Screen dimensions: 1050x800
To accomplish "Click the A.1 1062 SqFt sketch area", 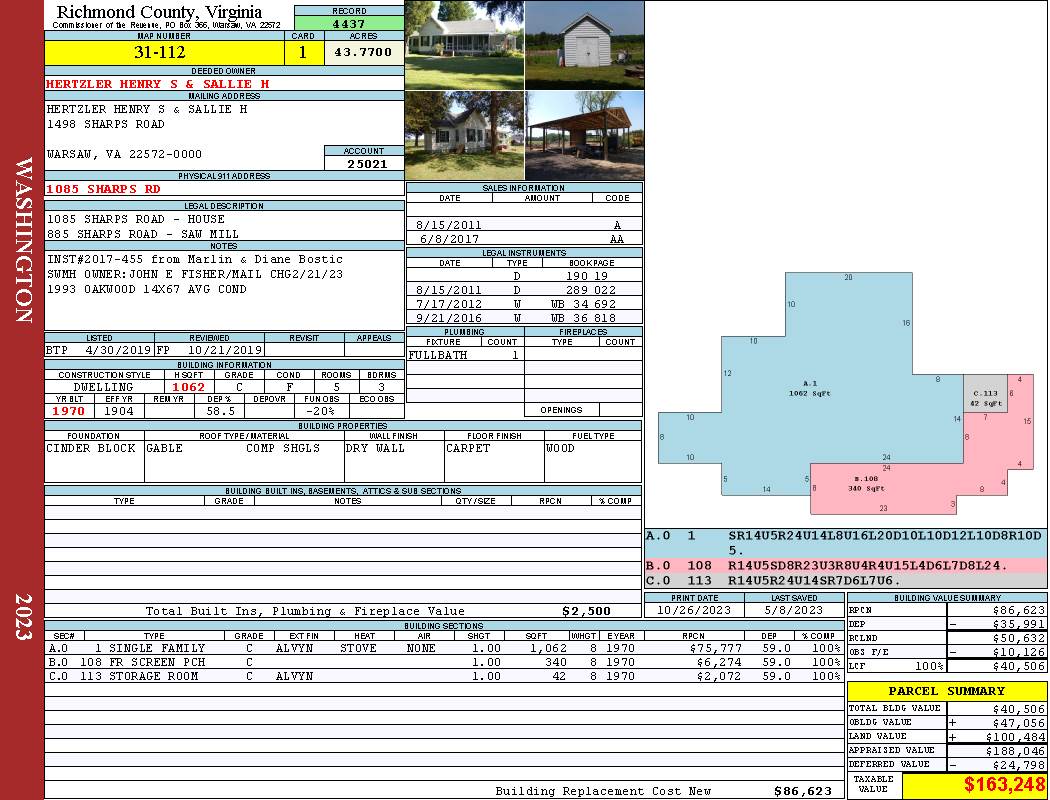I will (810, 388).
